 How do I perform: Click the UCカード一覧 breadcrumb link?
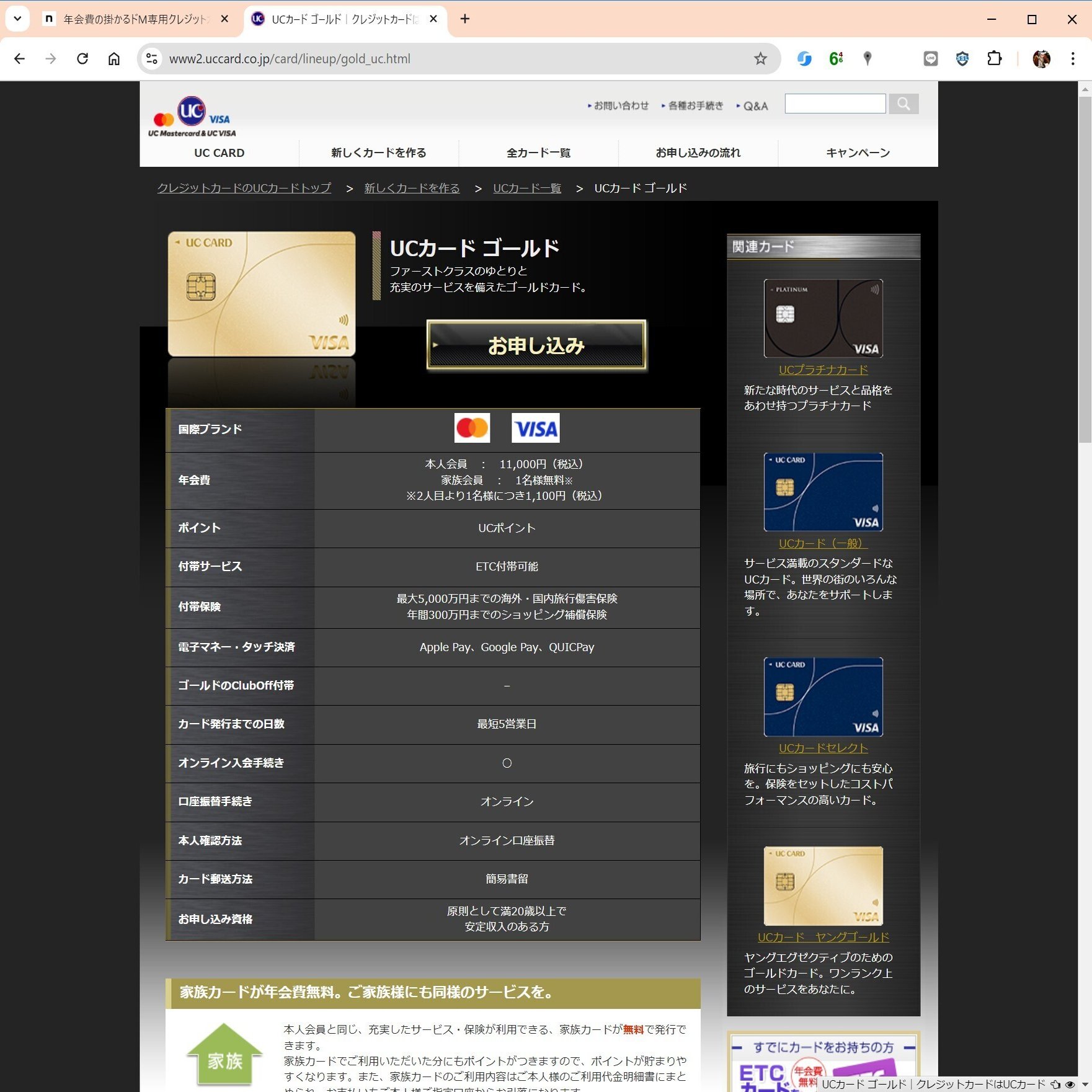click(527, 188)
